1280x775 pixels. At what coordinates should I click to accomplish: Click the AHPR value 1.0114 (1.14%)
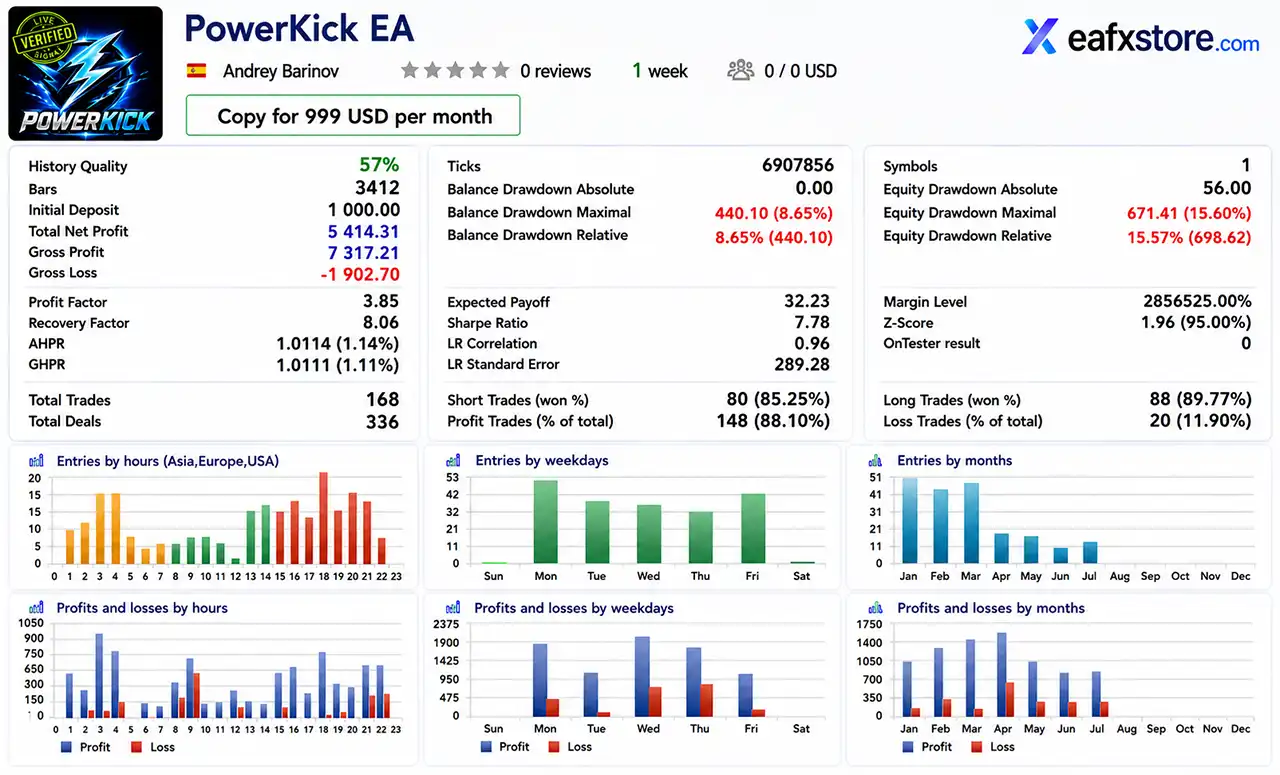click(338, 343)
